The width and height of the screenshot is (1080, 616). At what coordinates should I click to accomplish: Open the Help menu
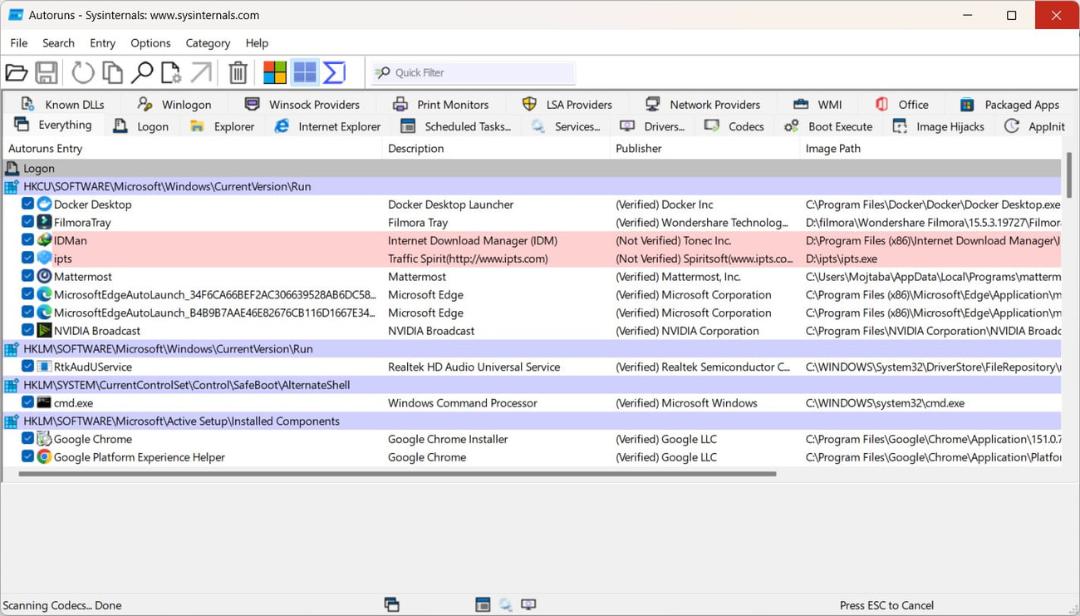tap(256, 43)
